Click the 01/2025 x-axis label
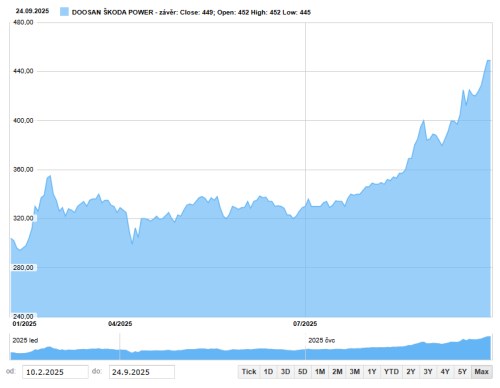 (x=24, y=324)
